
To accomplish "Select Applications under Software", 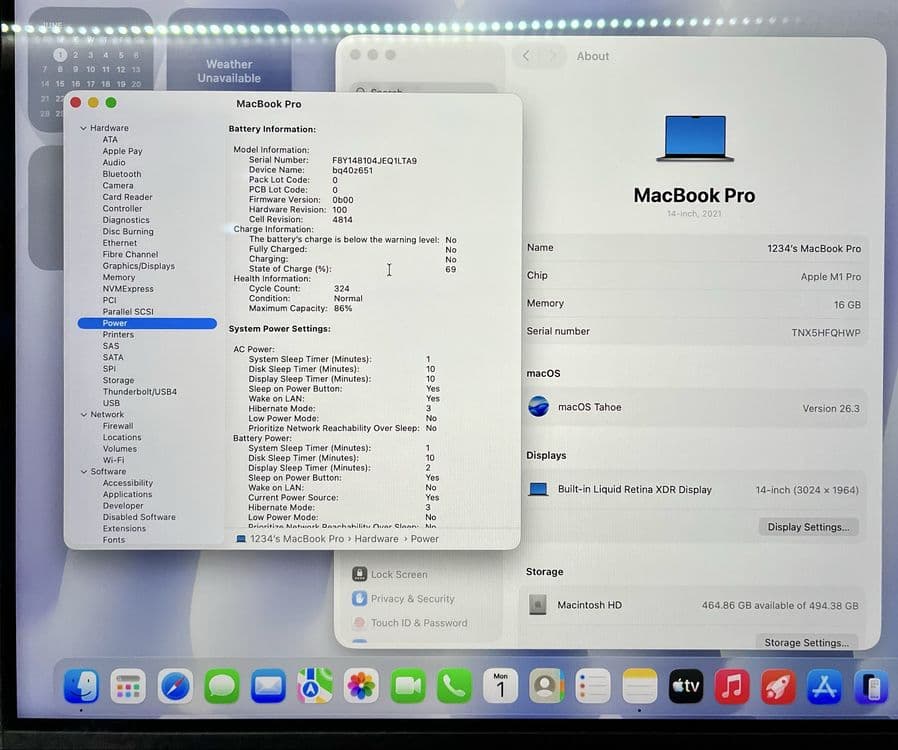I will pos(127,494).
